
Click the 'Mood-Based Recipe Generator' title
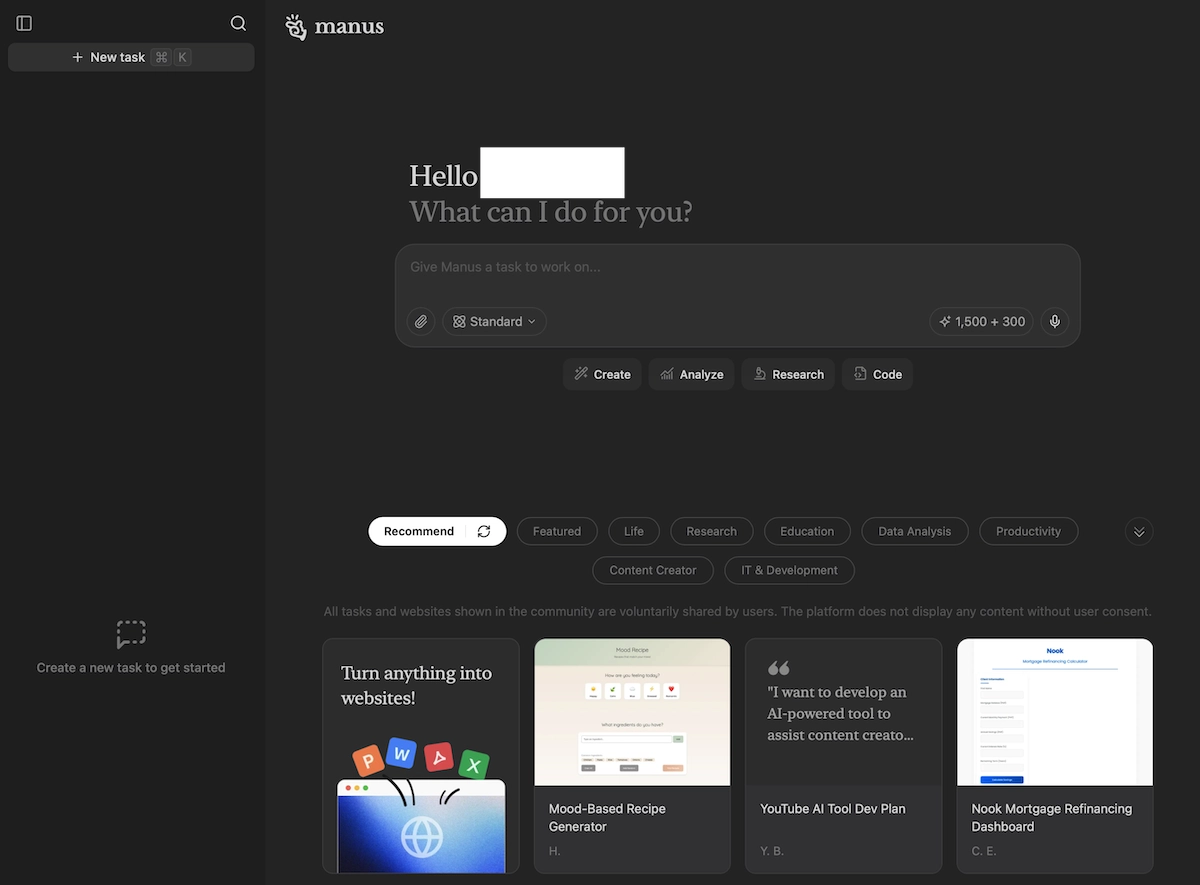tap(607, 818)
